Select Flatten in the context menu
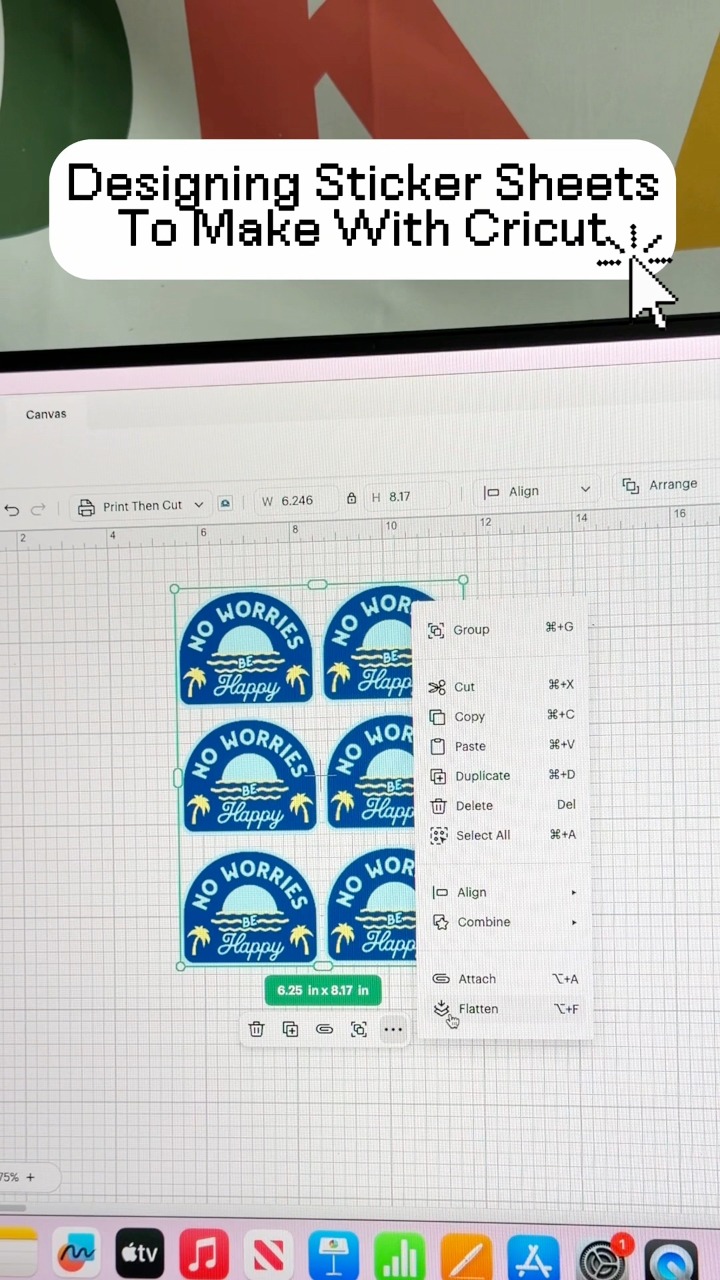 [x=504, y=1009]
